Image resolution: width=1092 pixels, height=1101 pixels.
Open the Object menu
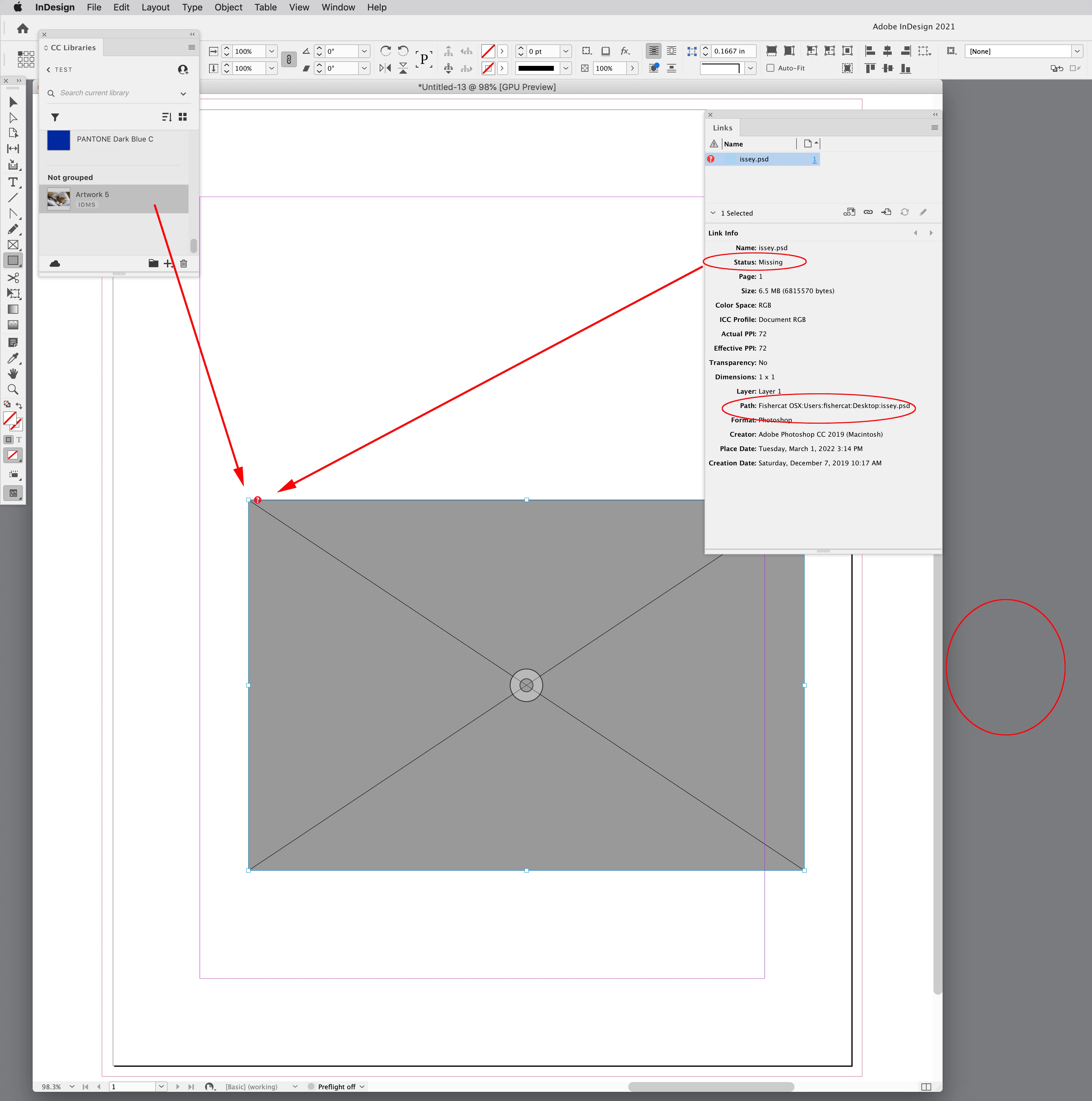tap(228, 8)
